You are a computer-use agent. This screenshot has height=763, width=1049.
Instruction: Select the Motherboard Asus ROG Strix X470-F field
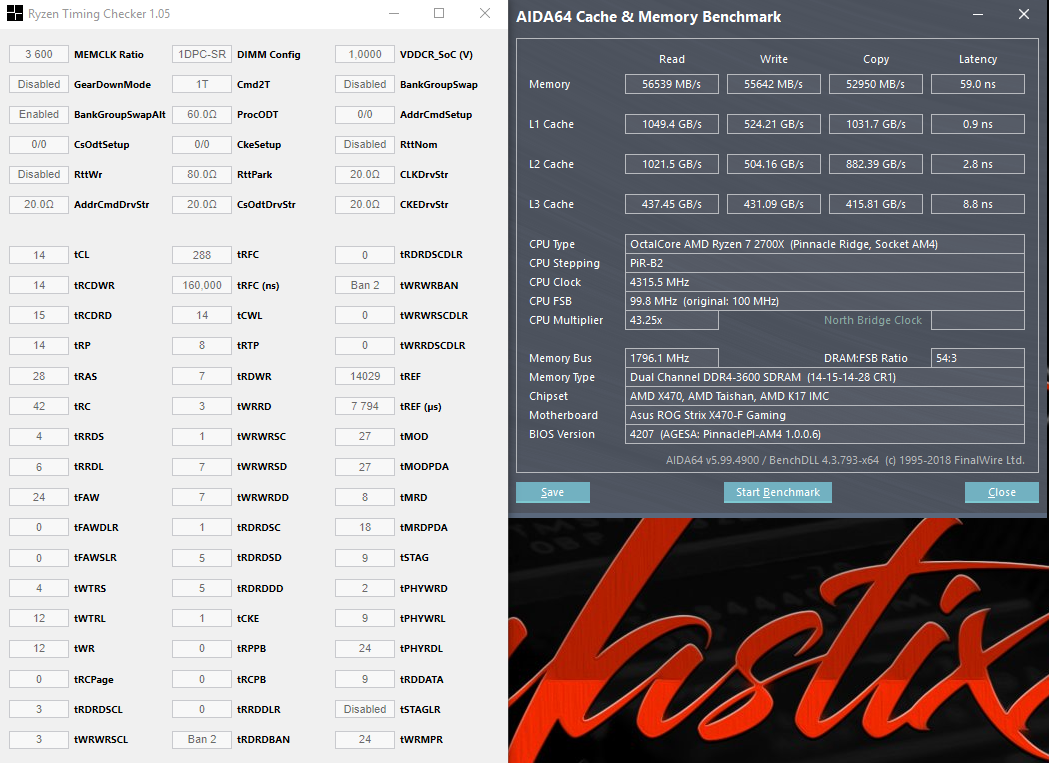(824, 415)
